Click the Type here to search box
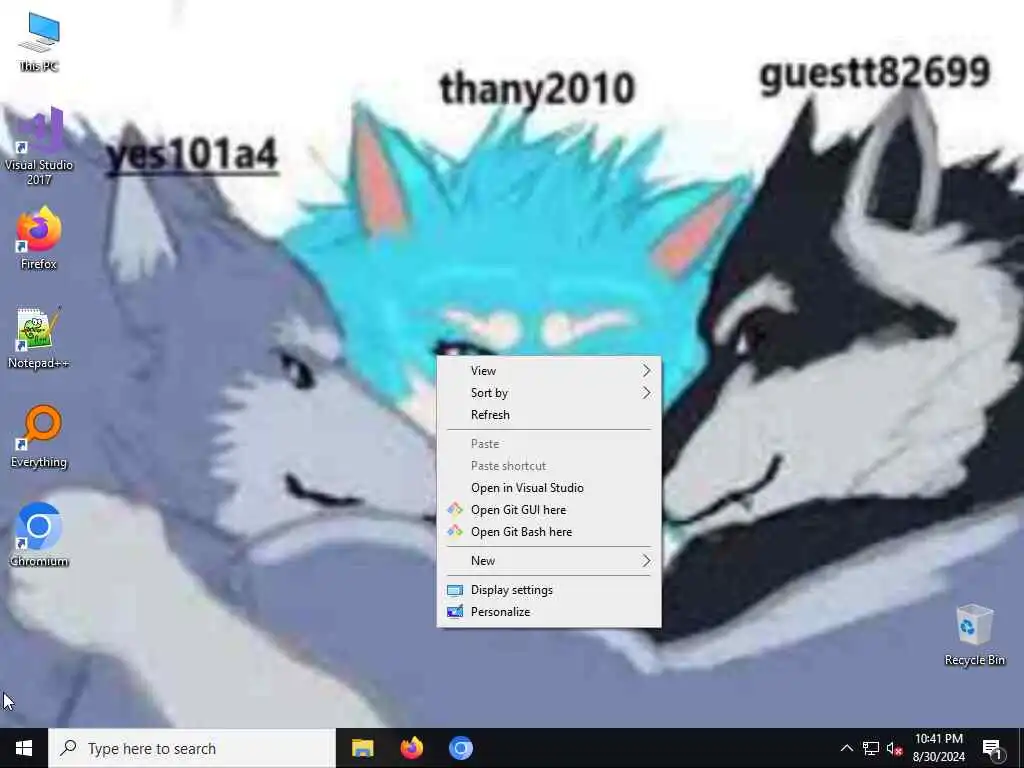 click(x=192, y=748)
